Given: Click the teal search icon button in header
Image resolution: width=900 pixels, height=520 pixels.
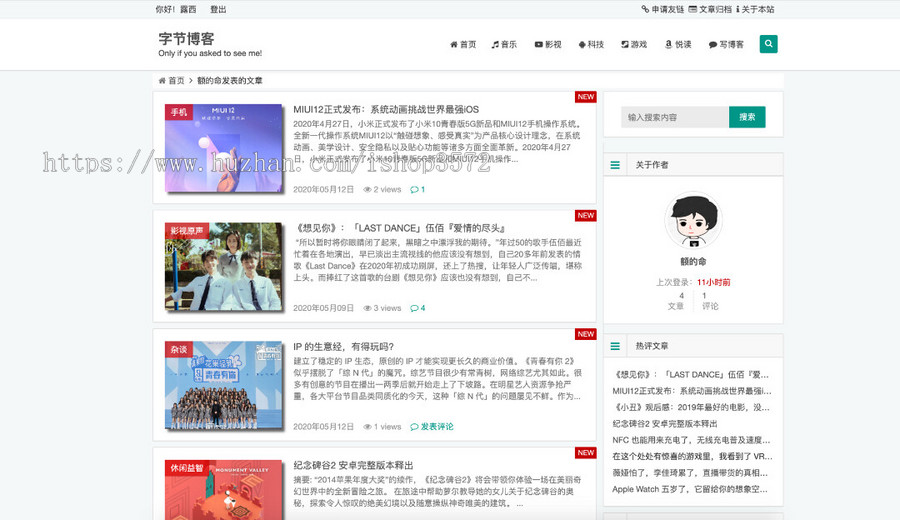Looking at the screenshot, I should coord(768,44).
